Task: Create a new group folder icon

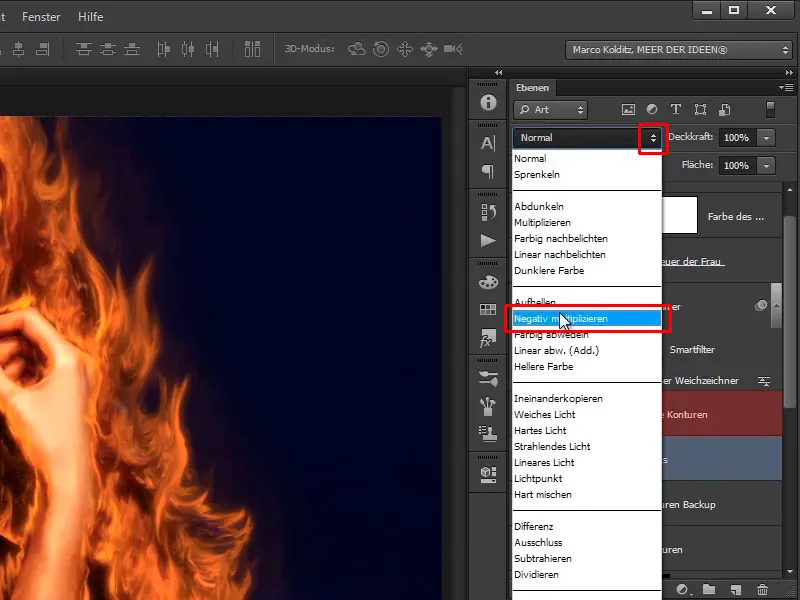Action: (x=709, y=591)
